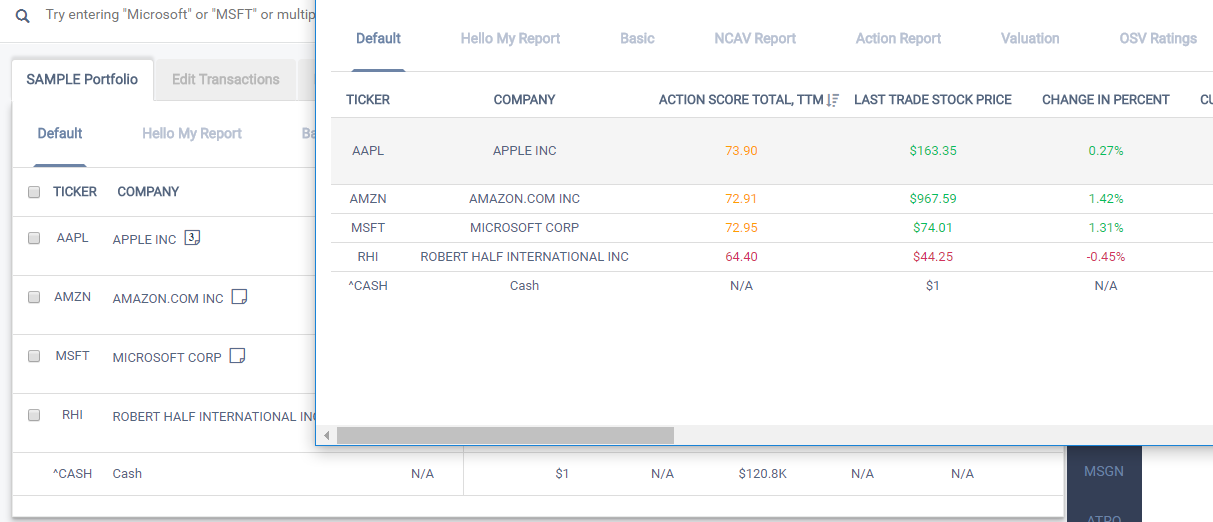The image size is (1213, 522).
Task: Click the 0.27% change value
Action: pos(1106,151)
